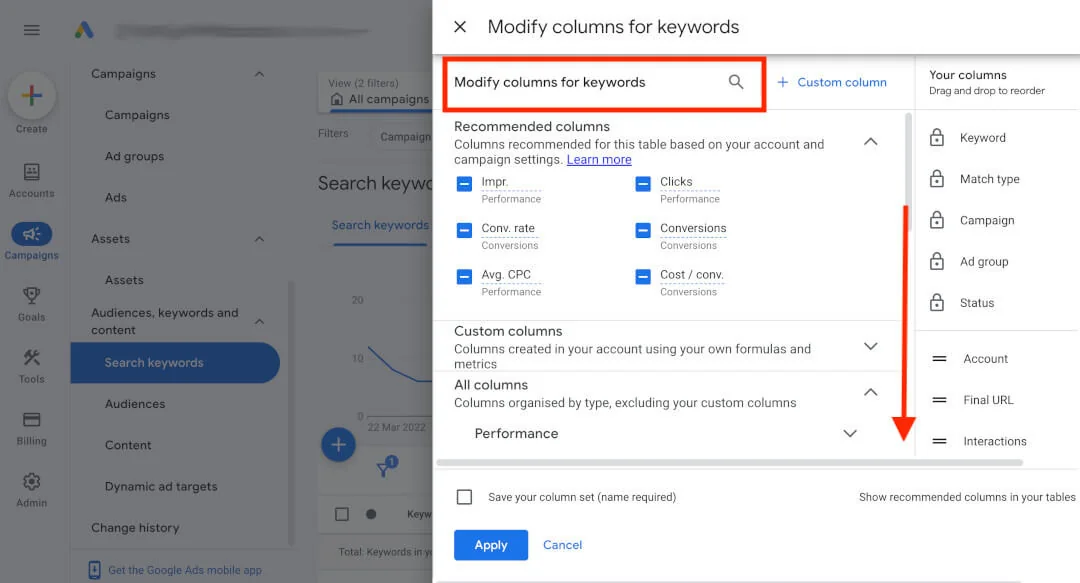Viewport: 1080px width, 583px height.
Task: Click the lock icon next to Match type
Action: (937, 178)
